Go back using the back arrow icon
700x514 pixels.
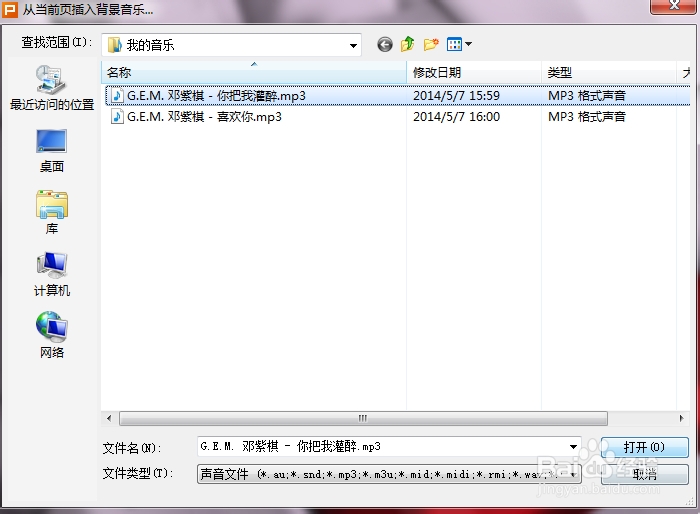pyautogui.click(x=385, y=44)
